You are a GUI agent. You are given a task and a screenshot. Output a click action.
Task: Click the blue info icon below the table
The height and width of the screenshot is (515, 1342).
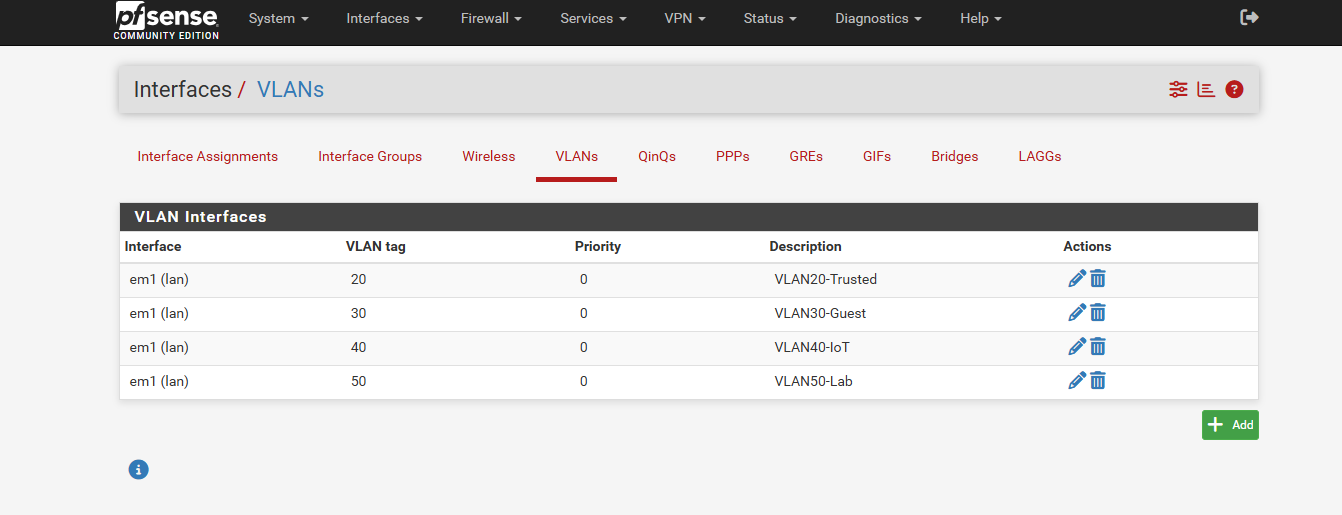[x=139, y=469]
